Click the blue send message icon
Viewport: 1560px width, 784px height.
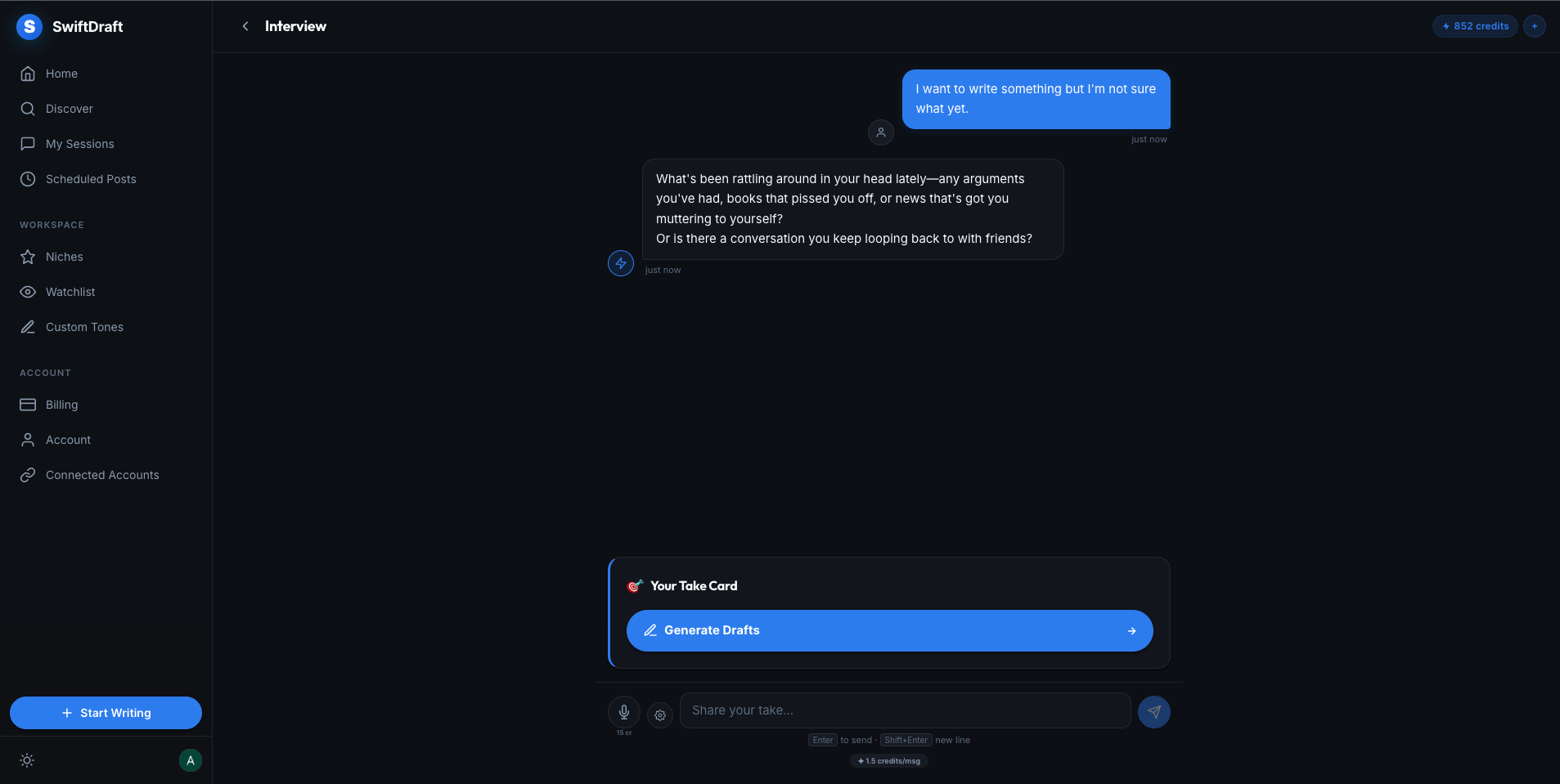click(1153, 711)
